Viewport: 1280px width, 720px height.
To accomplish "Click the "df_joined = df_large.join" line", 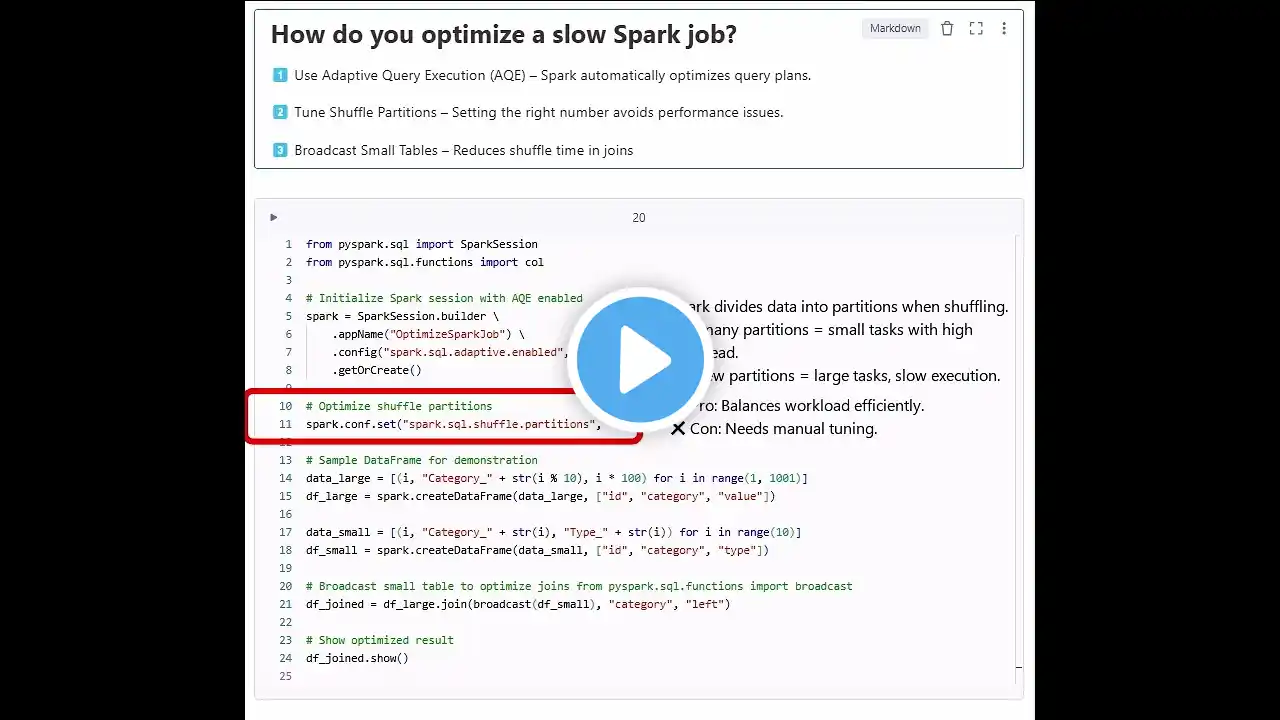I will coord(518,604).
